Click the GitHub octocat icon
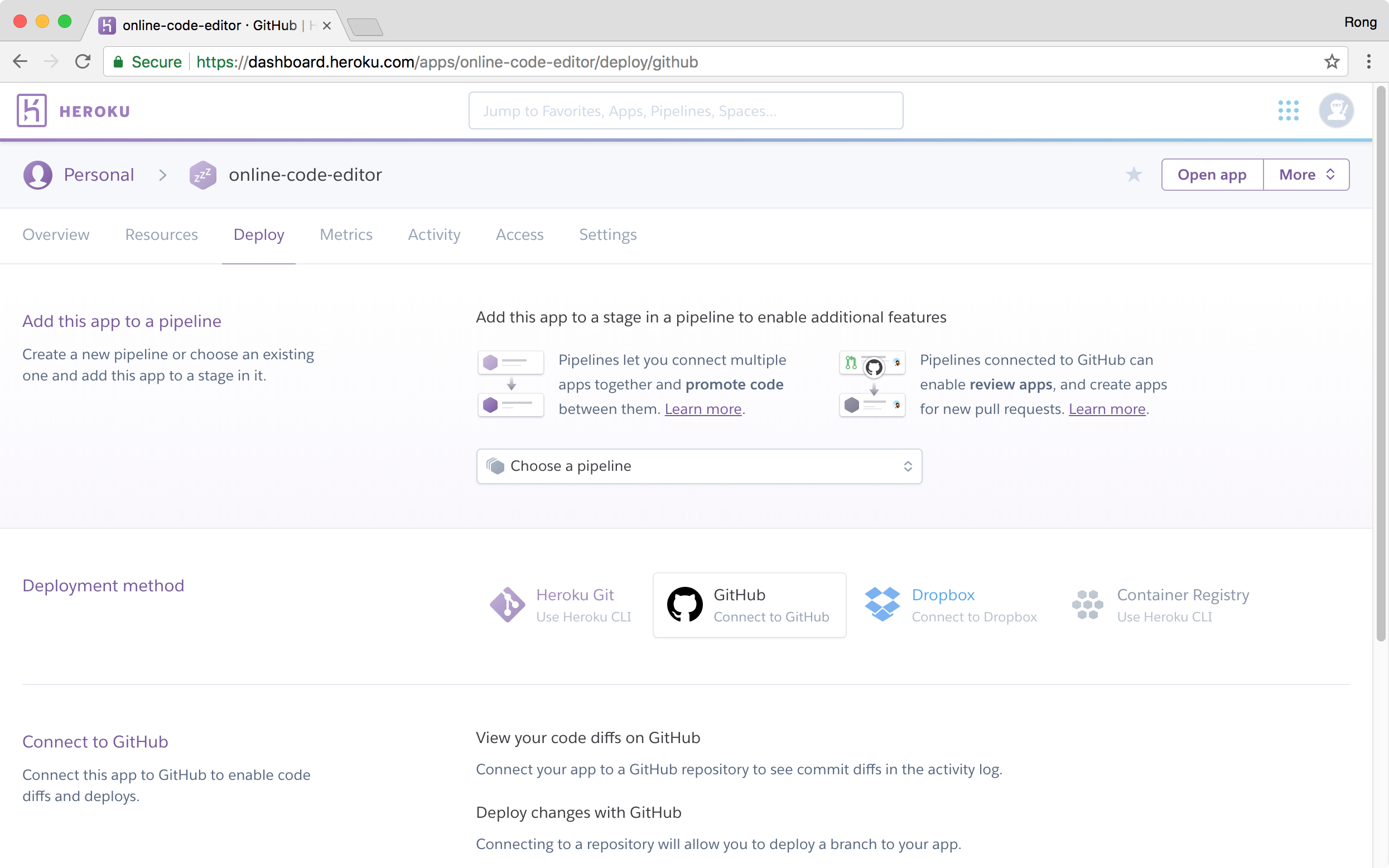 685,605
